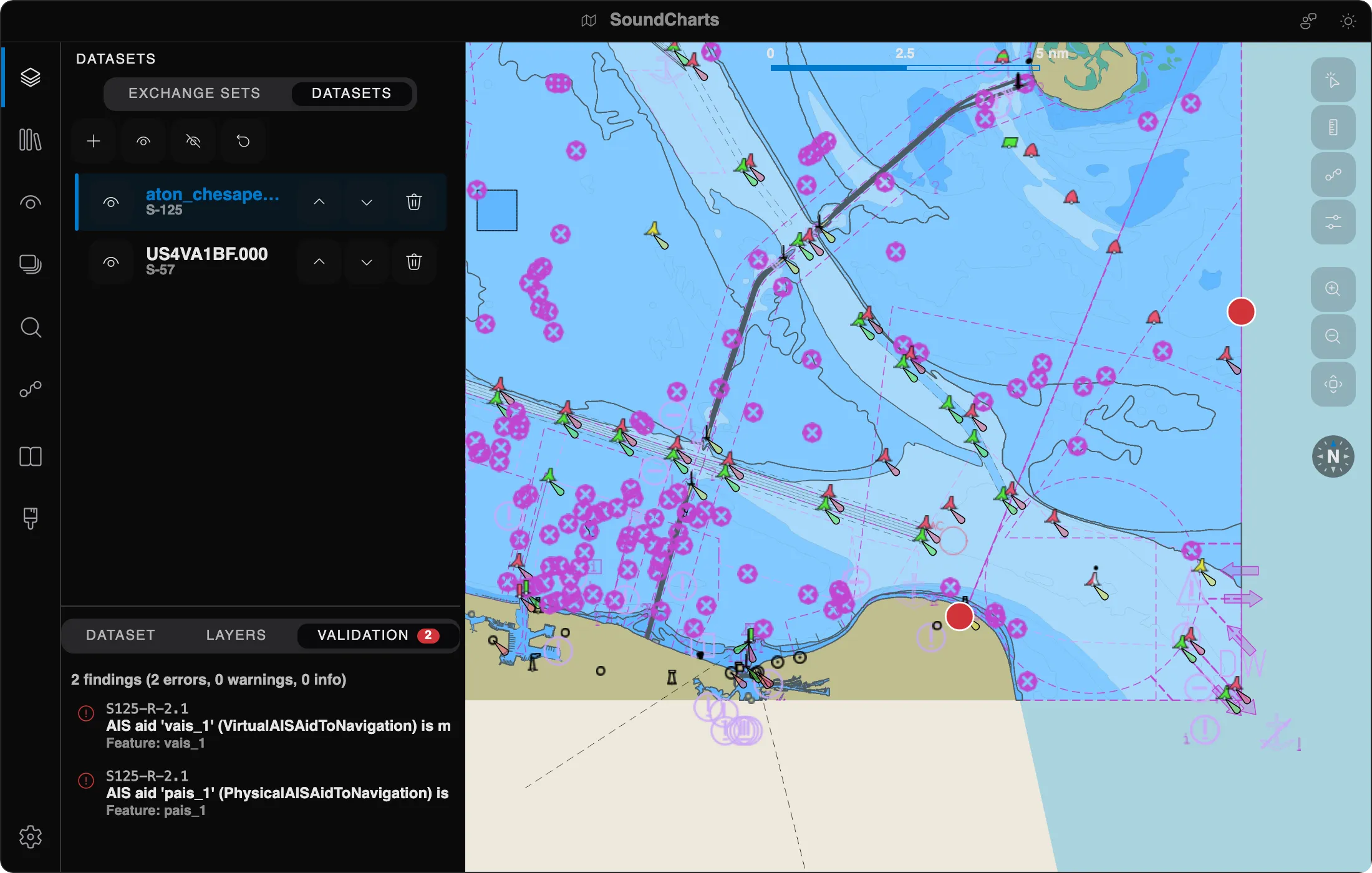Toggle visibility of US4VA1BF.000 dataset
This screenshot has width=1372, height=873.
pos(111,262)
